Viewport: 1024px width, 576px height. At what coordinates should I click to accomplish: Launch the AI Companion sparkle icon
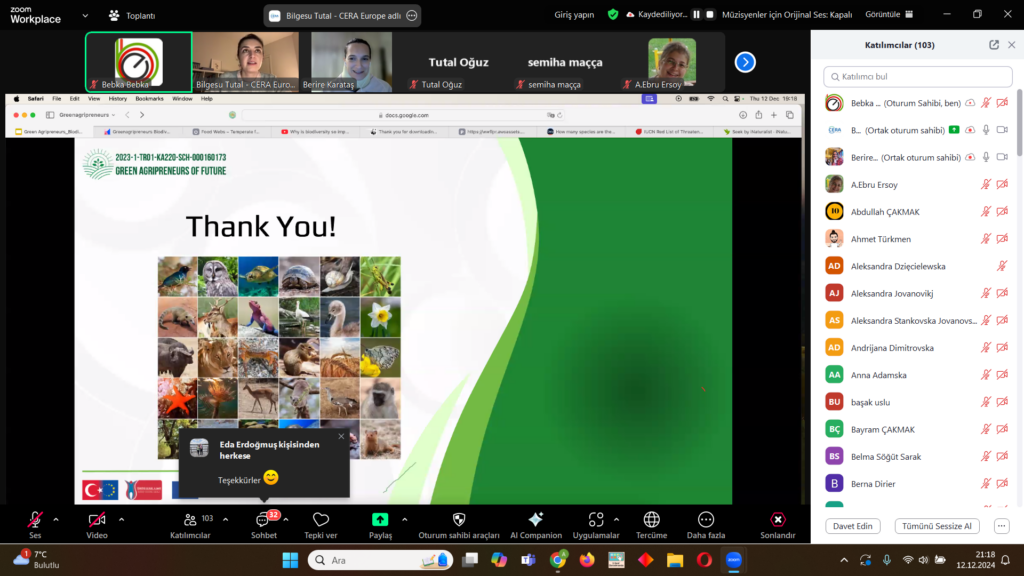pos(536,520)
